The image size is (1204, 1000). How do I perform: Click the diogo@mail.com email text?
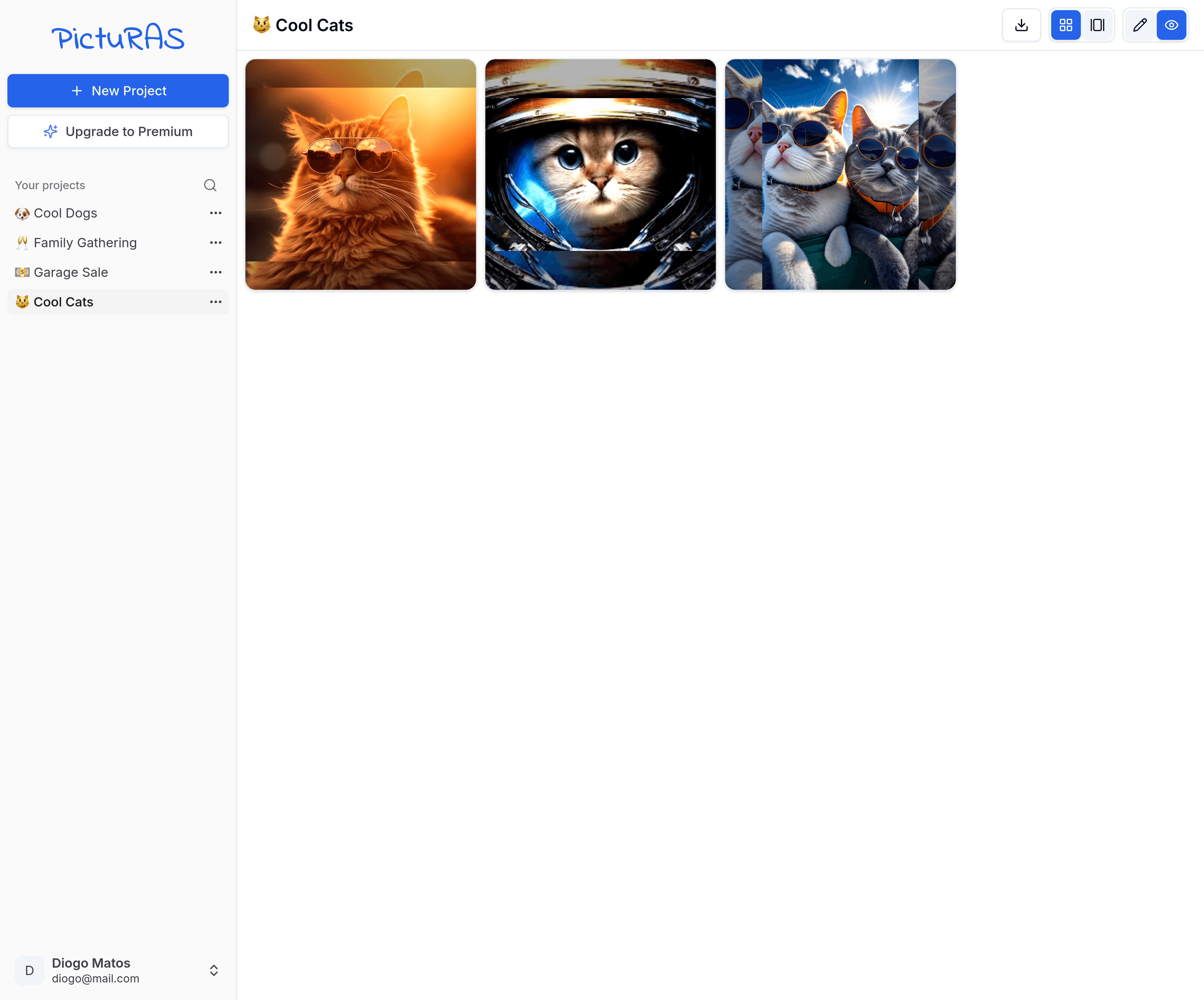coord(96,979)
